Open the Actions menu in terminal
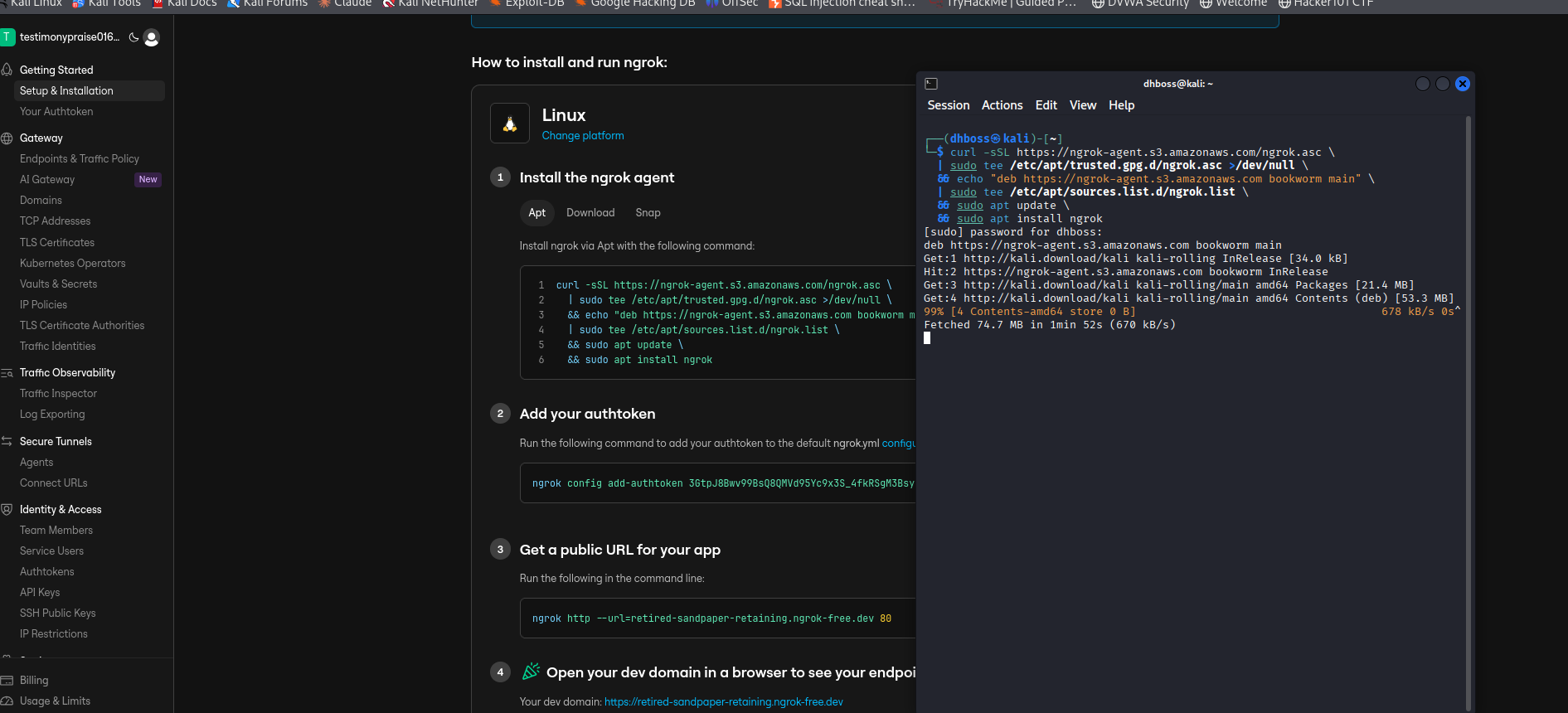 1002,105
